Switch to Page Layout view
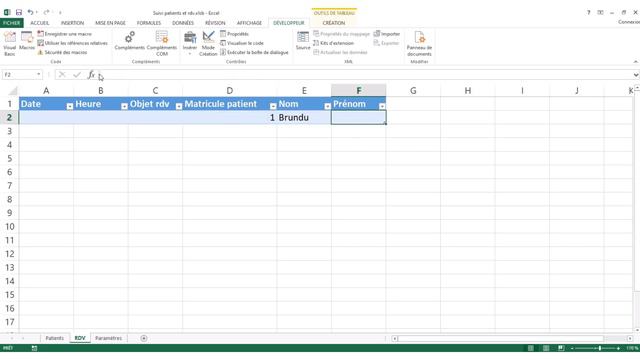The image size is (640, 360). click(546, 348)
